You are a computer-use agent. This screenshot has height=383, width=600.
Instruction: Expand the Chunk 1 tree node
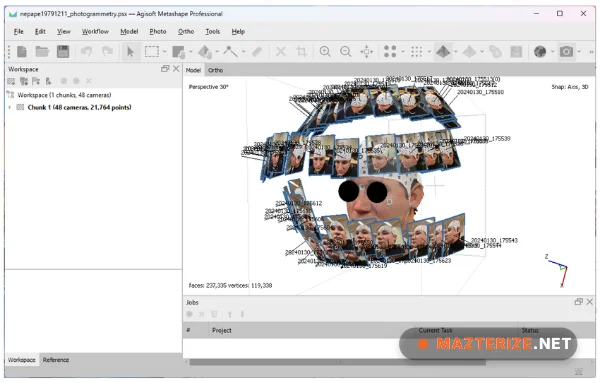tap(10, 108)
